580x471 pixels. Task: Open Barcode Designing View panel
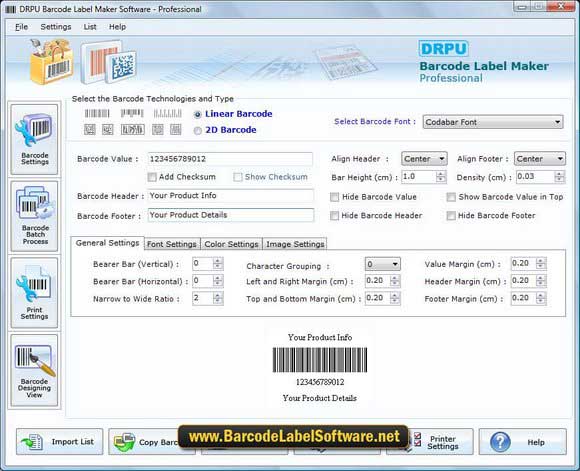(34, 370)
